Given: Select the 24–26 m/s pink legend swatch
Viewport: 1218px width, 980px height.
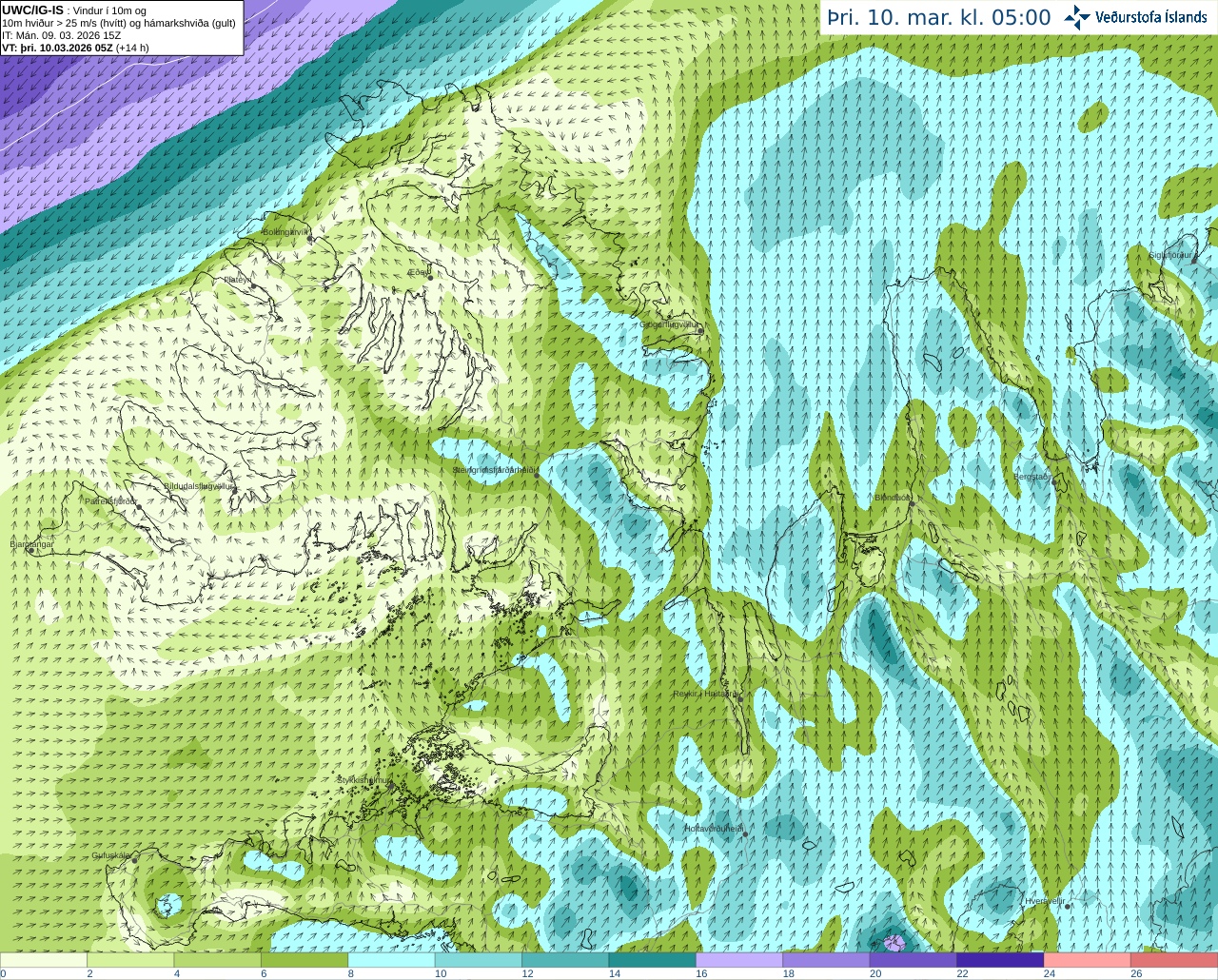Looking at the screenshot, I should 1088,960.
